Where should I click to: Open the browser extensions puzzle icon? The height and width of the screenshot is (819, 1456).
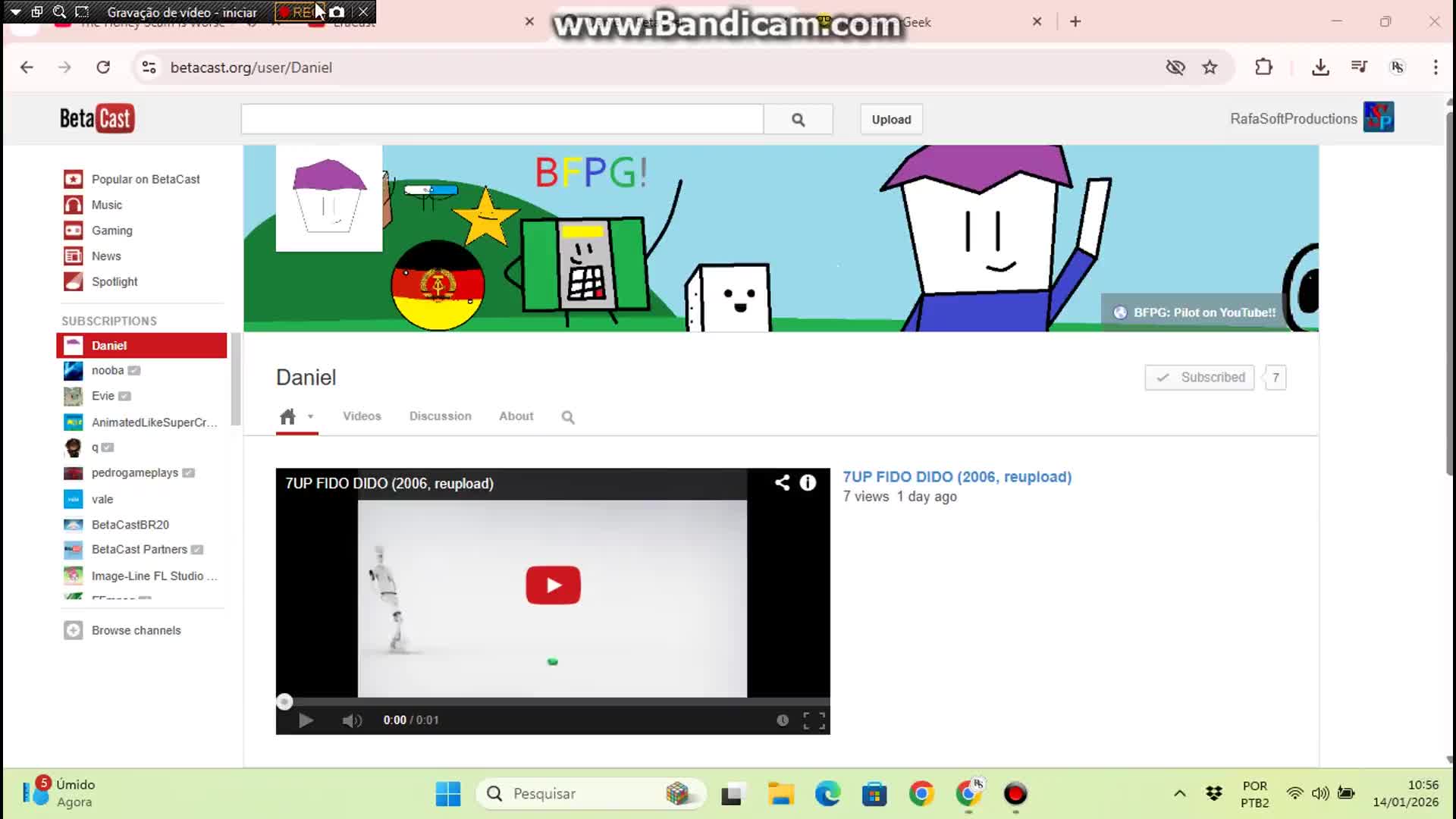tap(1263, 67)
